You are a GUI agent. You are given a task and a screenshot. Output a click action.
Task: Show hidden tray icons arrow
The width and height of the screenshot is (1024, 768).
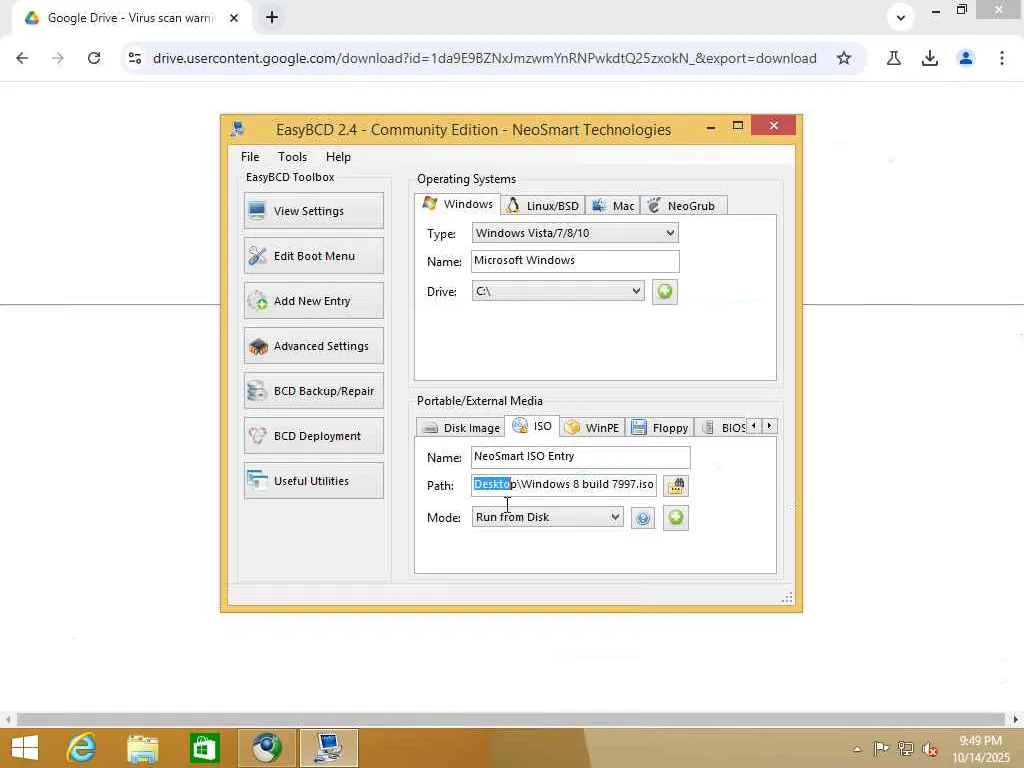click(857, 749)
